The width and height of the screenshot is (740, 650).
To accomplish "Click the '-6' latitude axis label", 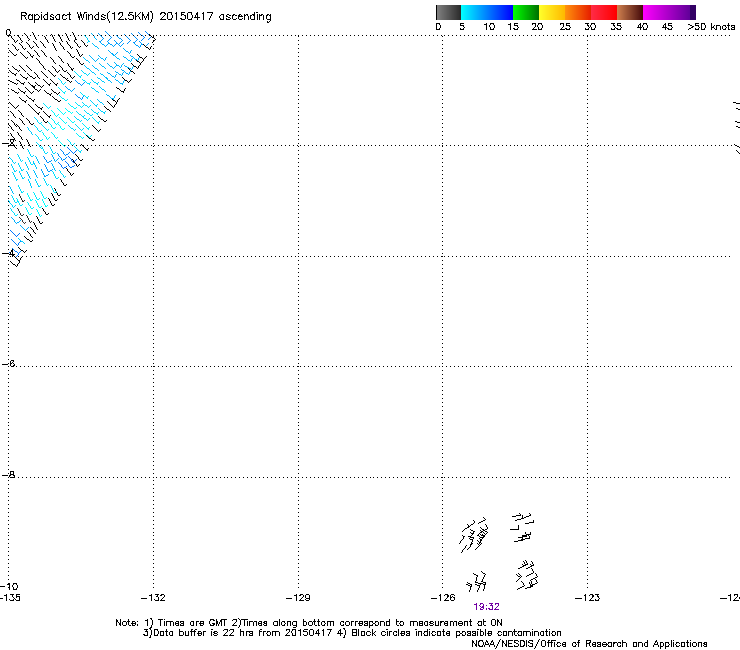I will pos(8,363).
